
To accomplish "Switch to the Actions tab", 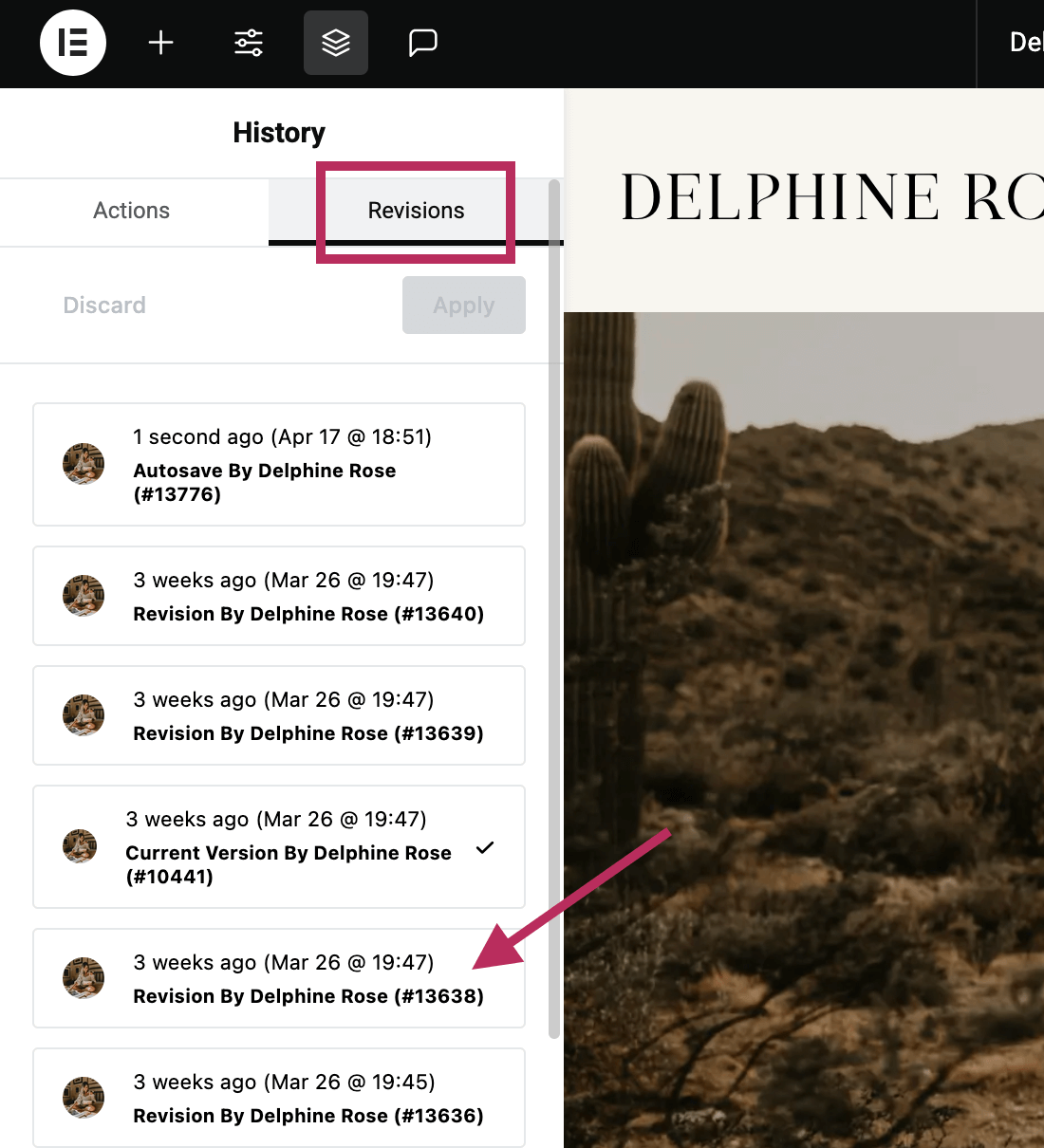I will click(x=132, y=211).
